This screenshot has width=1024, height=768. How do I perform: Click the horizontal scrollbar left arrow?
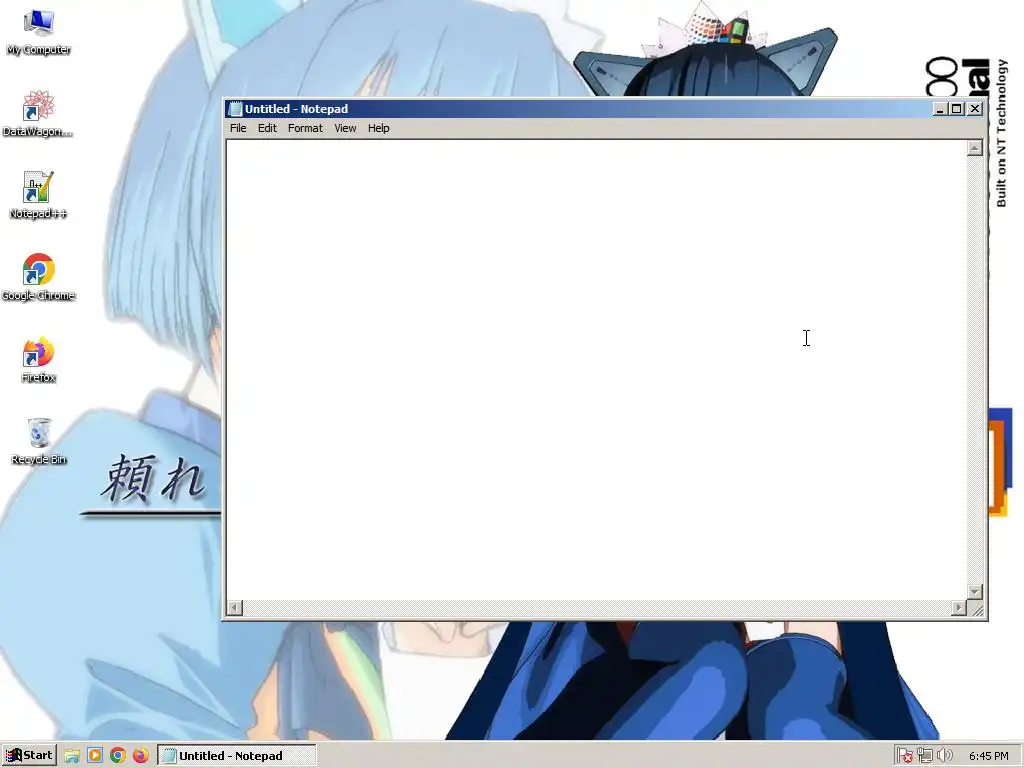(234, 608)
